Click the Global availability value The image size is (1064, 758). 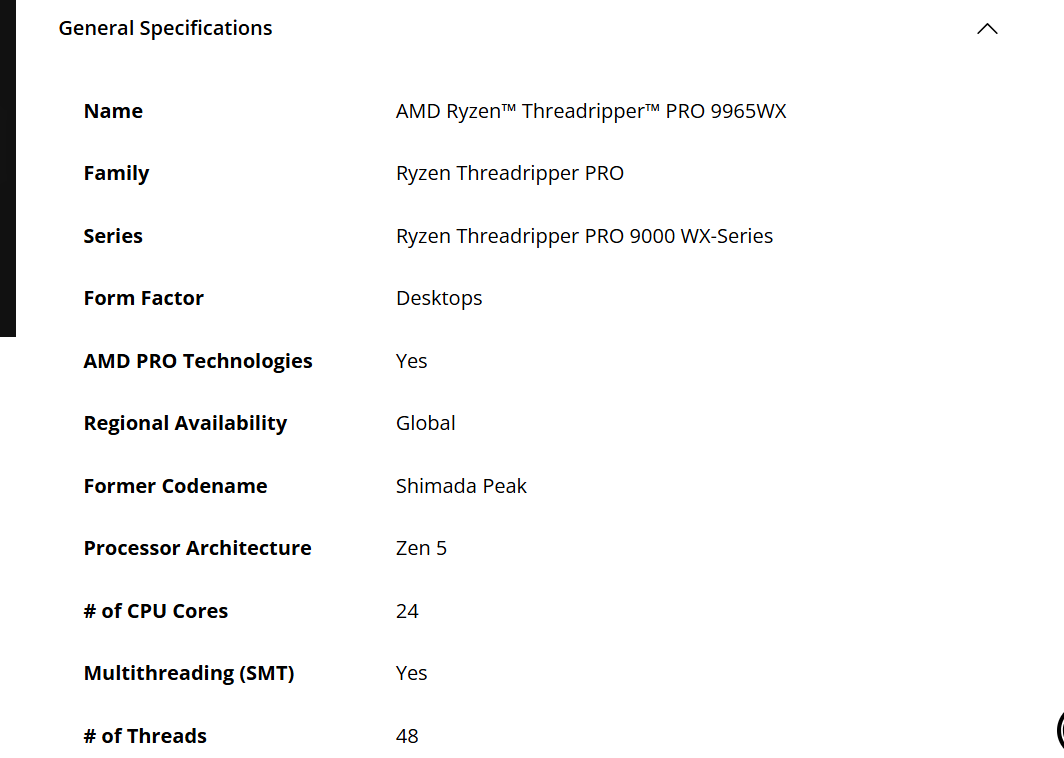point(425,423)
